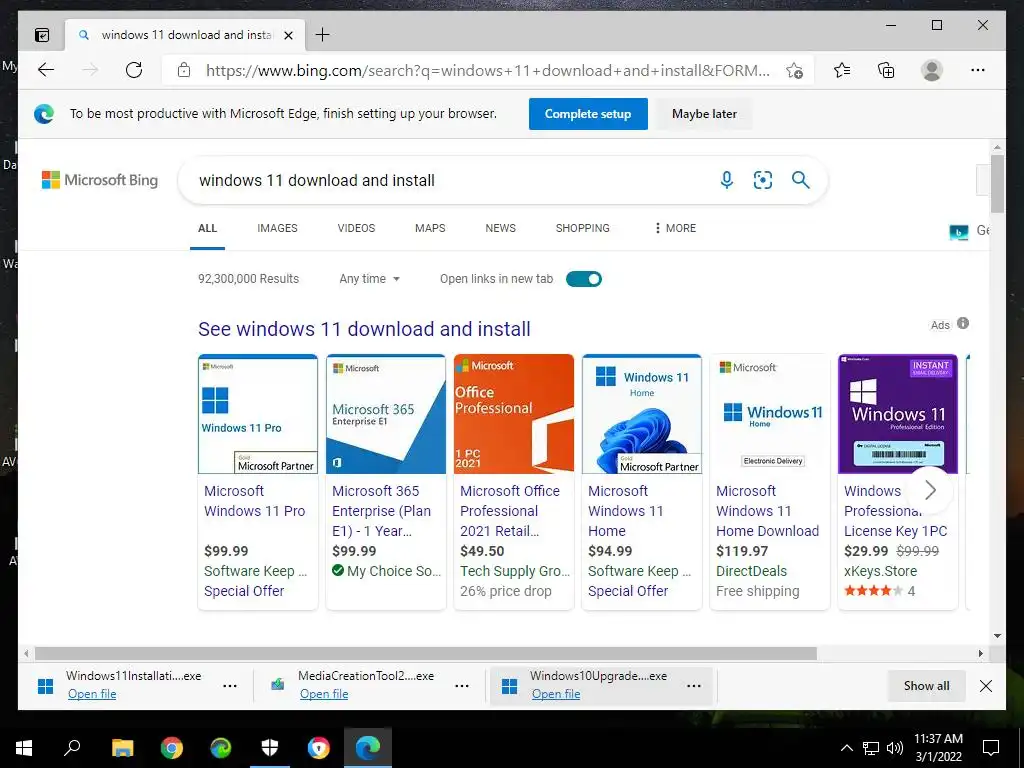The height and width of the screenshot is (768, 1024).
Task: Search by voice microphone icon
Action: click(x=726, y=180)
